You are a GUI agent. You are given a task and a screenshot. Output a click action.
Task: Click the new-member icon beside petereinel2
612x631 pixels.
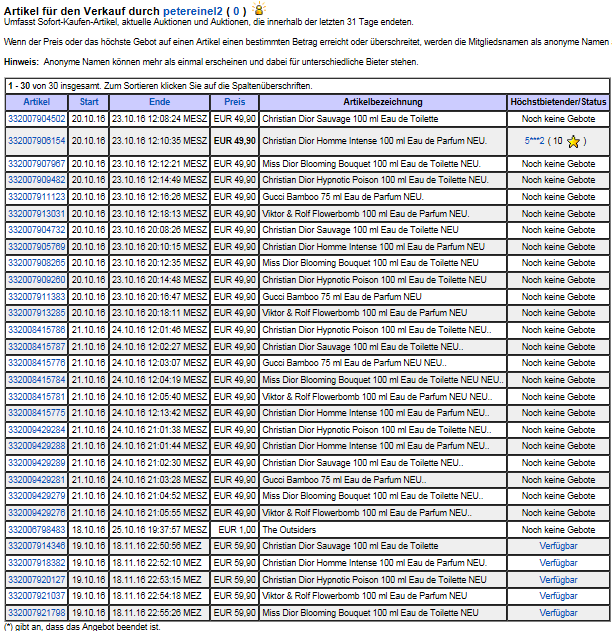click(259, 8)
